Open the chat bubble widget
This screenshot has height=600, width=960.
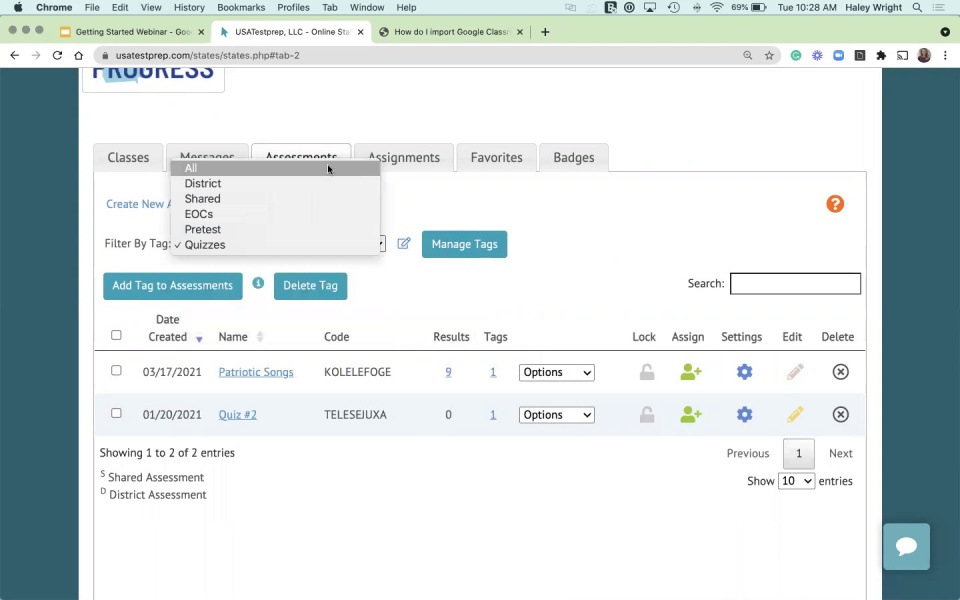click(906, 546)
